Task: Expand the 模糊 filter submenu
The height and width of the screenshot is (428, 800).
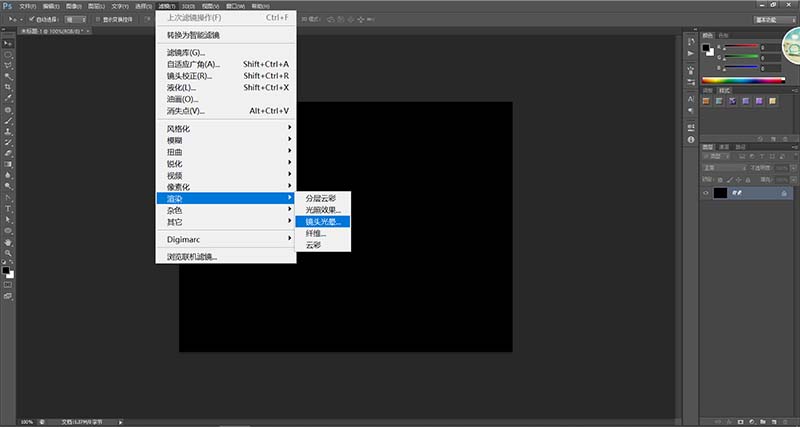Action: point(226,140)
